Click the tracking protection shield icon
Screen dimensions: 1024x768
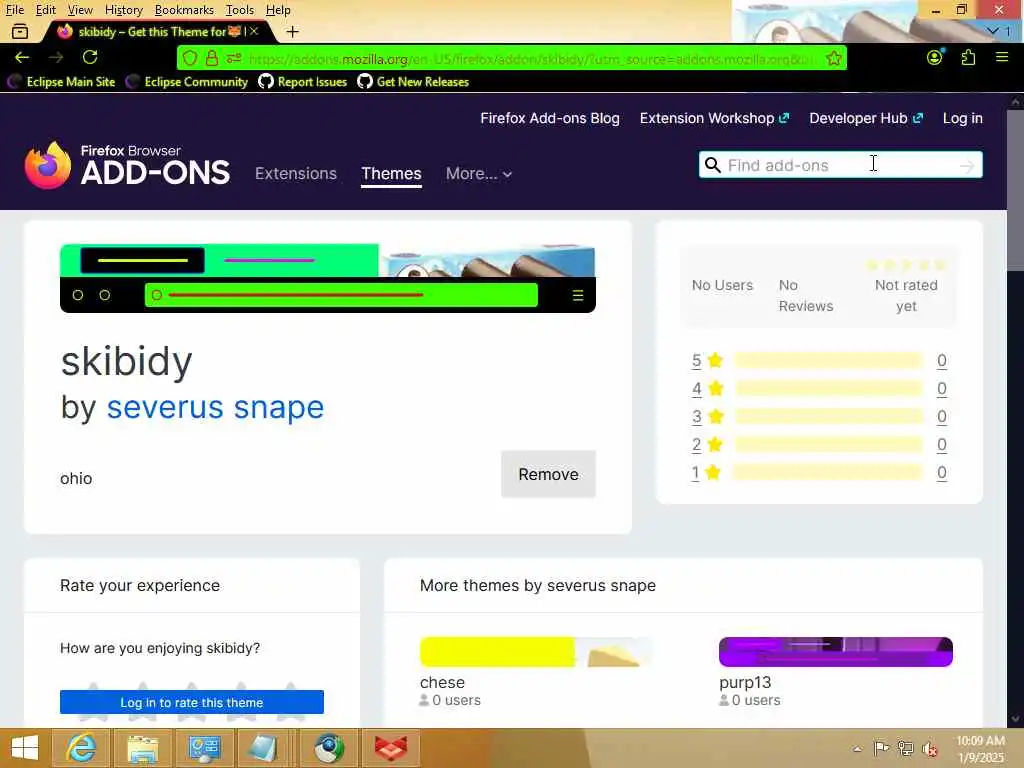click(x=190, y=59)
